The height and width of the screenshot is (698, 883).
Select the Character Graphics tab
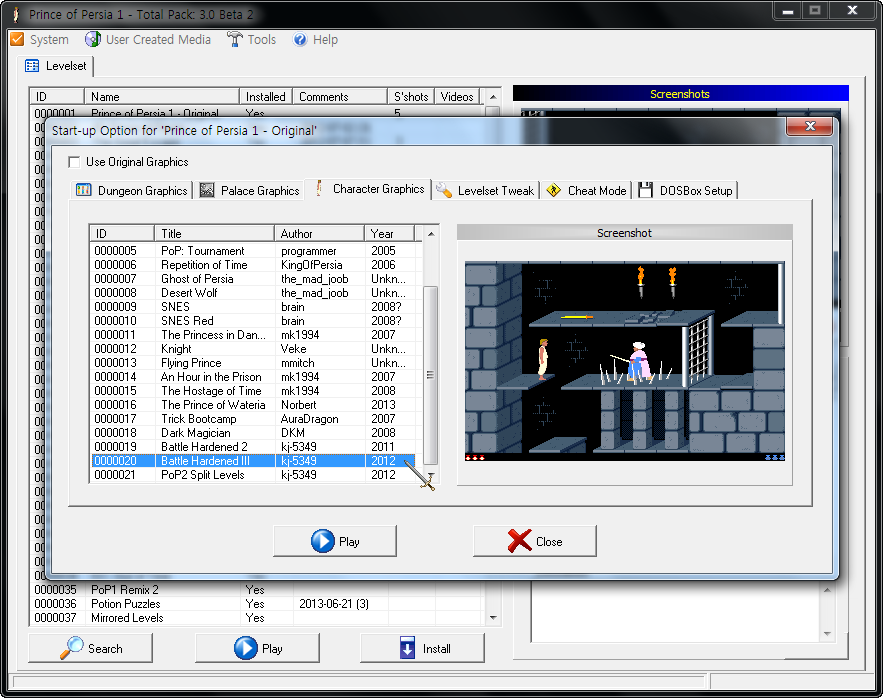coord(368,189)
